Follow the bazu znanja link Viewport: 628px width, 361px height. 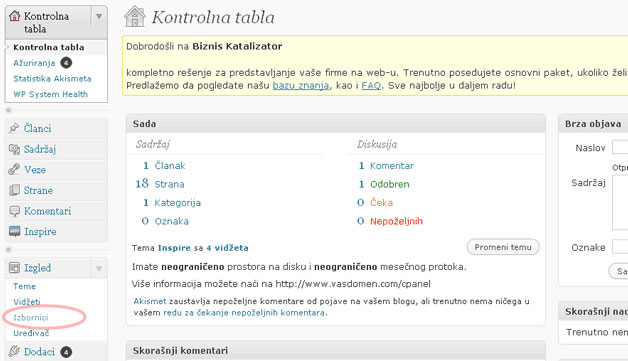pos(301,85)
